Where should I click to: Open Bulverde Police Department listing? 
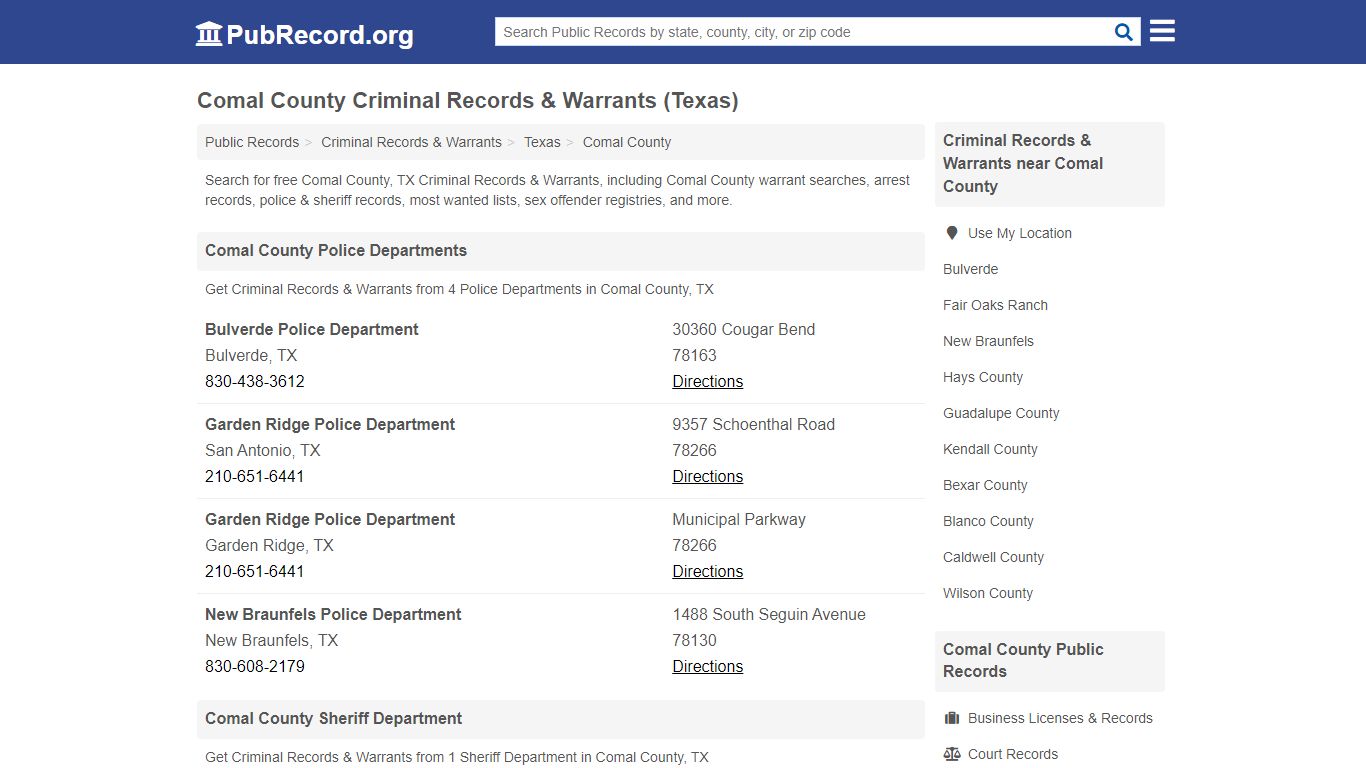312,329
